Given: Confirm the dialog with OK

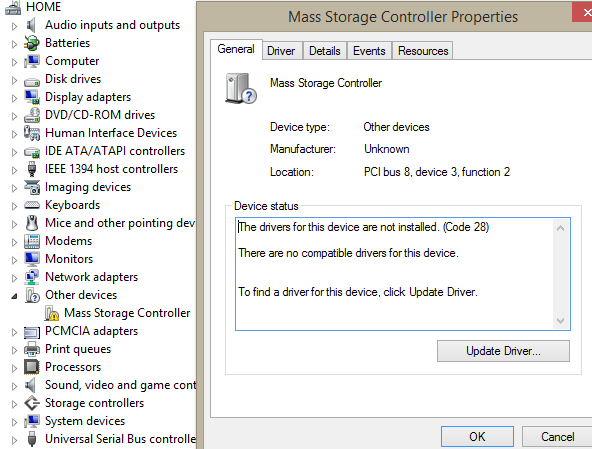Looking at the screenshot, I should (x=477, y=437).
